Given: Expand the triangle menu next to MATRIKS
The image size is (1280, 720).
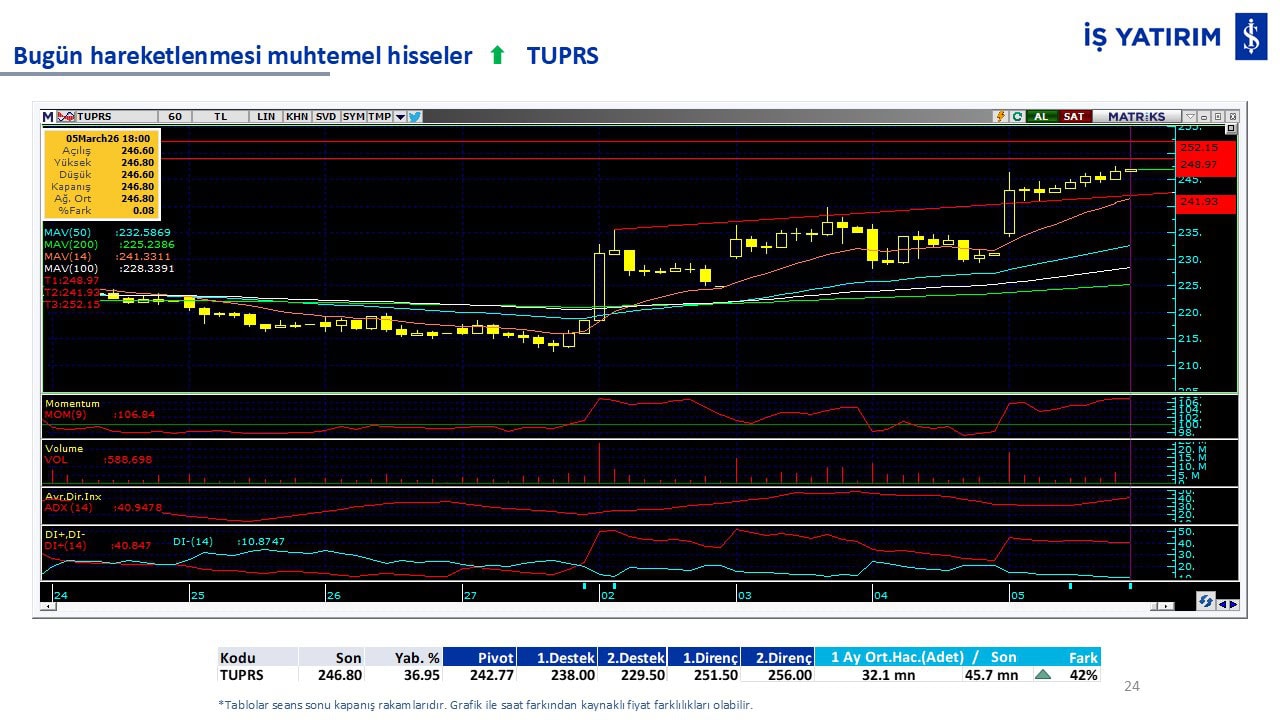Looking at the screenshot, I should click(x=1189, y=117).
